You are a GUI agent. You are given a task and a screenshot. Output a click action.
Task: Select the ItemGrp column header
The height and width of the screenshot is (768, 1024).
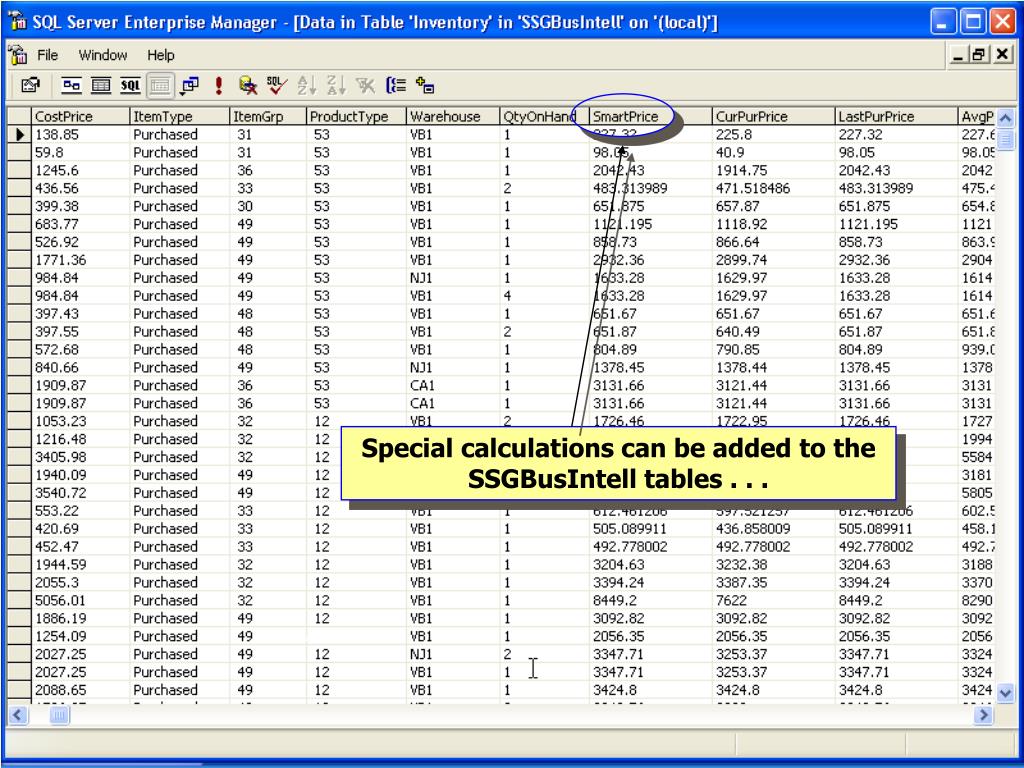coord(268,116)
